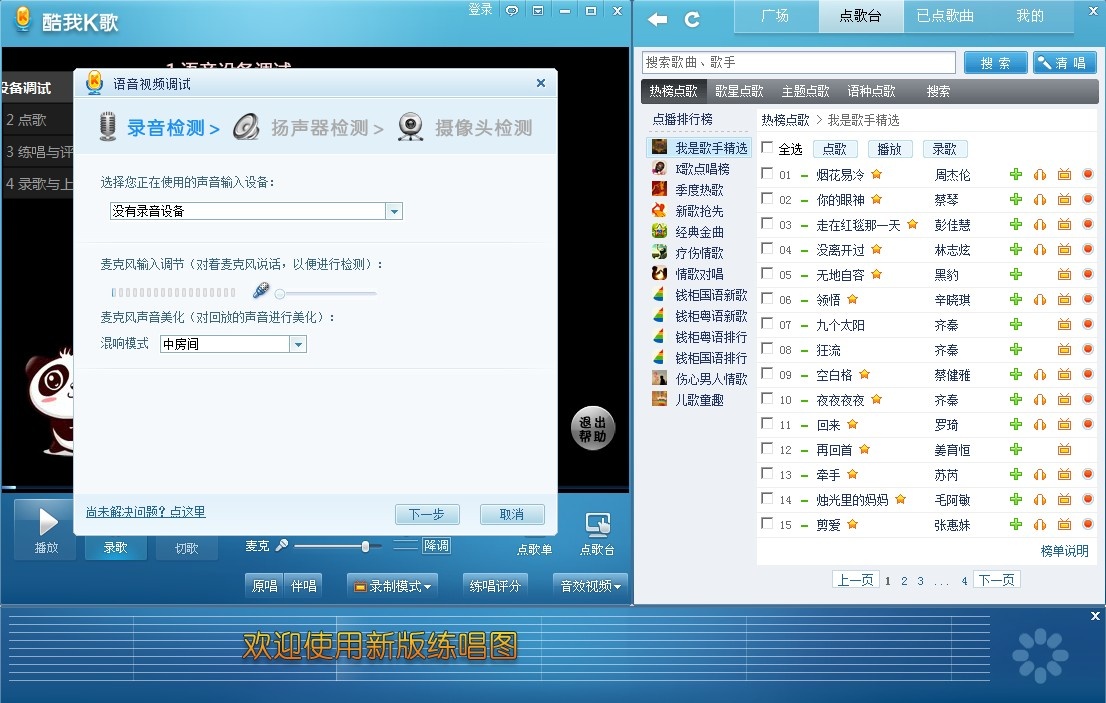This screenshot has width=1106, height=703.
Task: Click the feedback chat bubble icon in title bar
Action: coord(512,11)
